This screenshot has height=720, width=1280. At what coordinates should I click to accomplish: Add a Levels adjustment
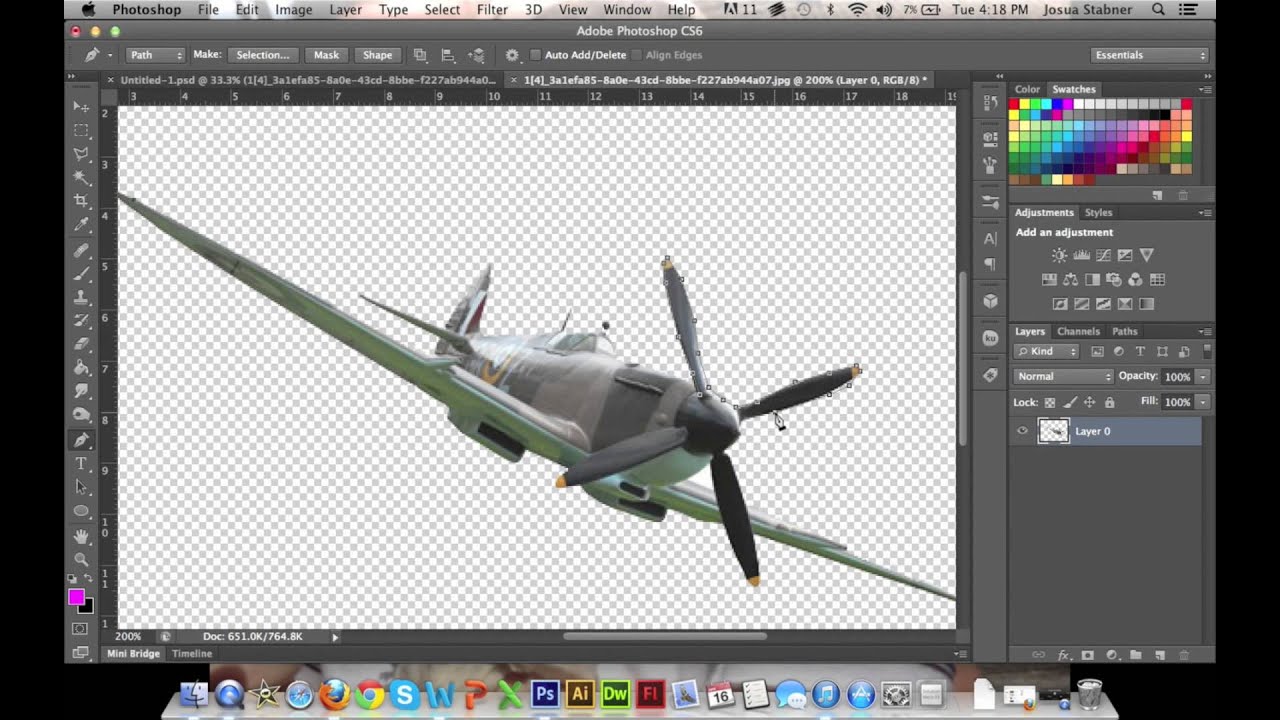[x=1081, y=256]
